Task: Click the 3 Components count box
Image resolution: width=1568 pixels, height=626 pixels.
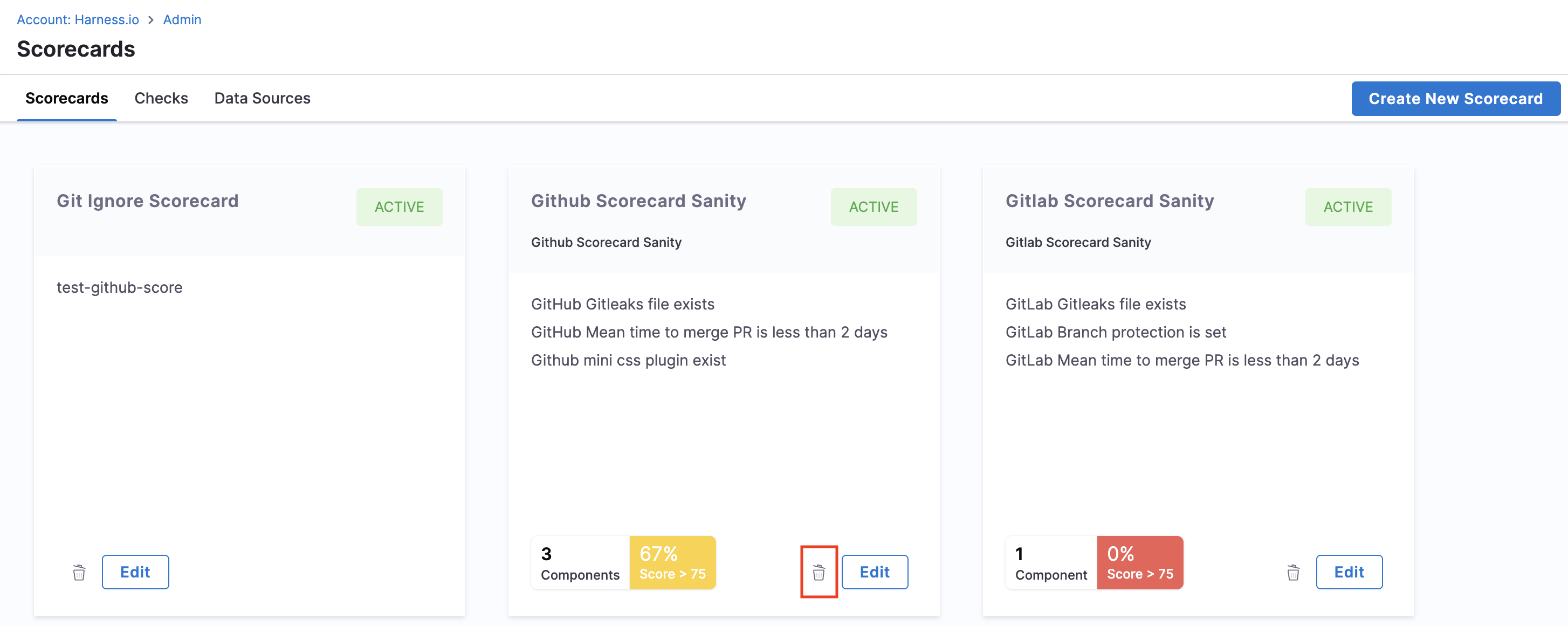Action: pyautogui.click(x=580, y=563)
